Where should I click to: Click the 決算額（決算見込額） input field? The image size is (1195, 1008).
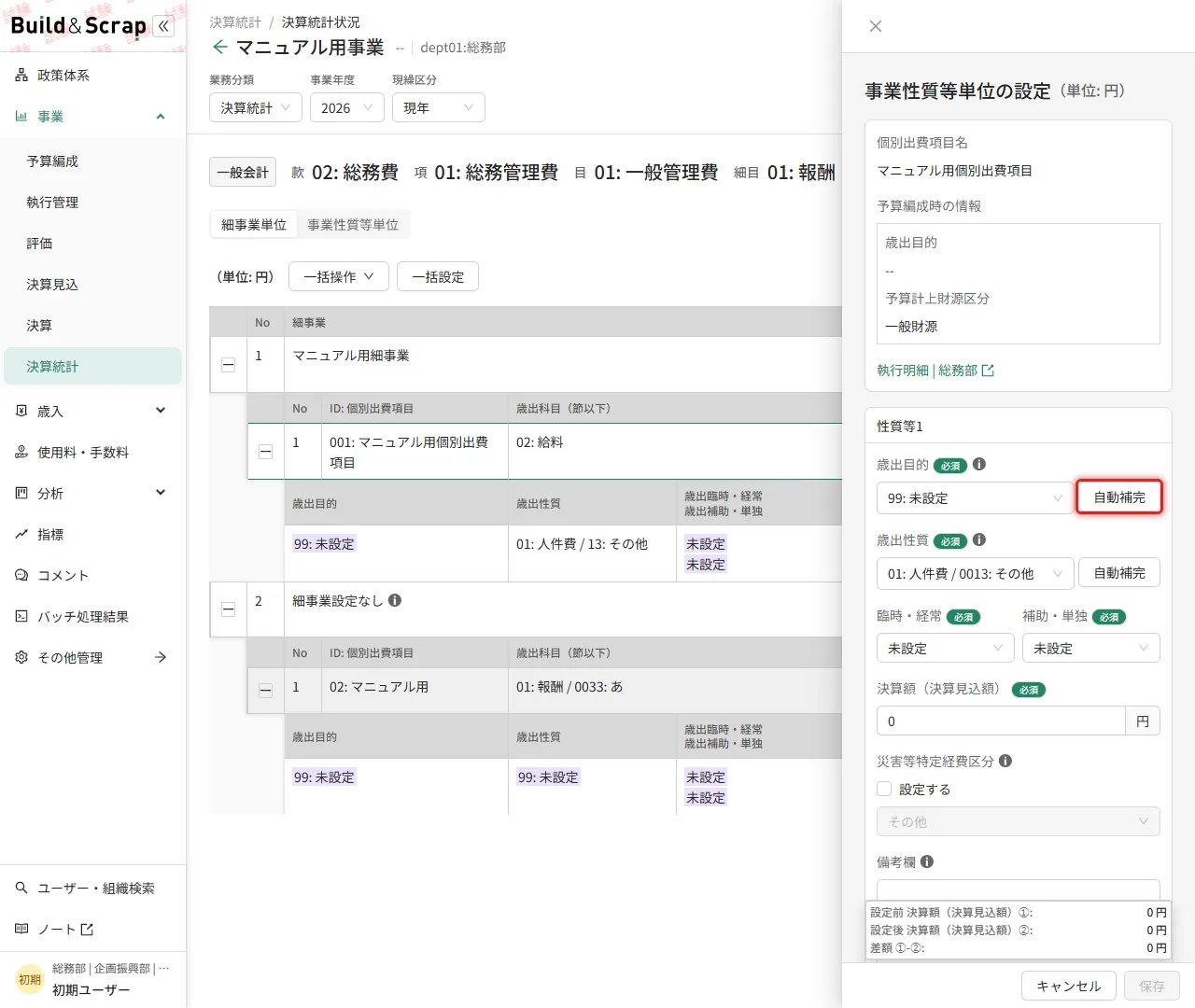1001,721
